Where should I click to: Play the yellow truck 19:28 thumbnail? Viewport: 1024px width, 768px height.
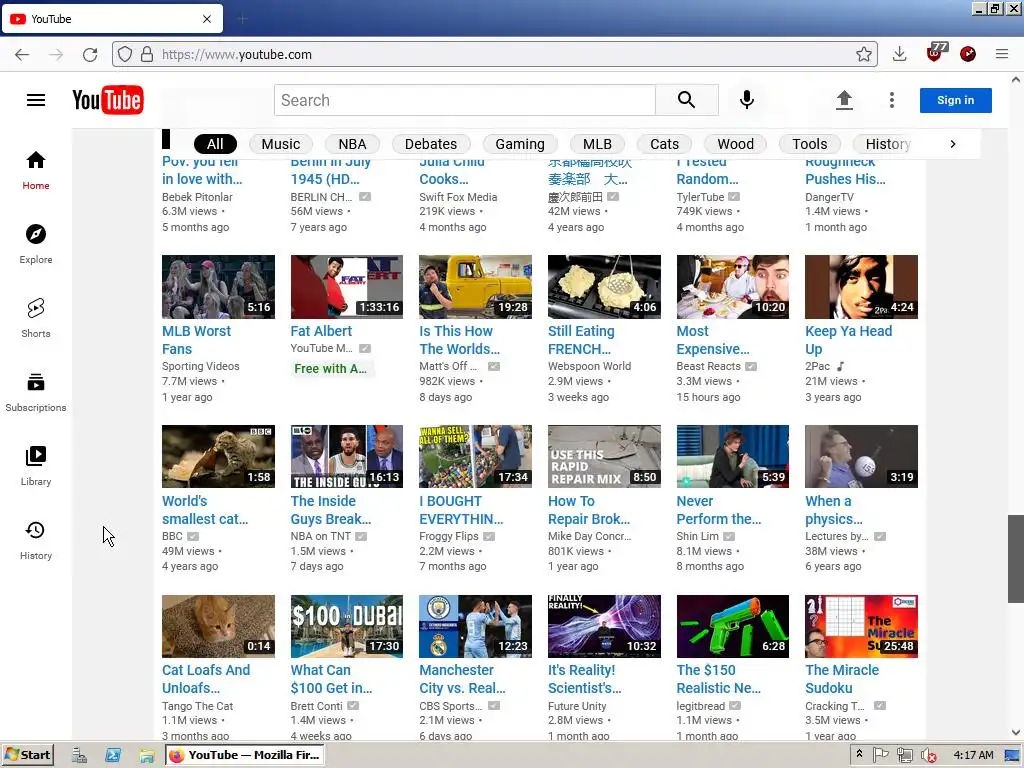[475, 287]
